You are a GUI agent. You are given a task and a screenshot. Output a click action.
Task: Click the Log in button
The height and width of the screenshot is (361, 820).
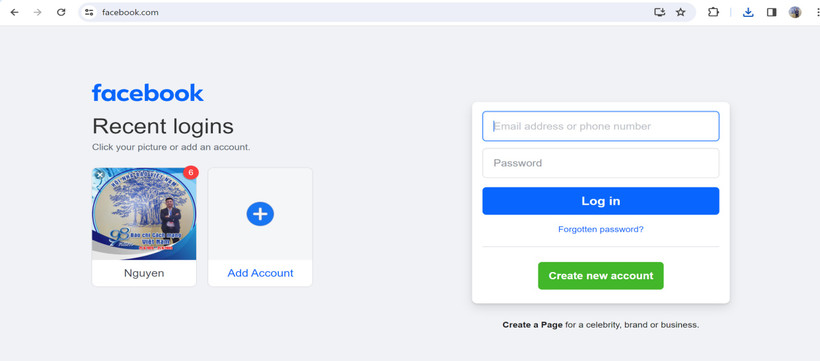600,201
